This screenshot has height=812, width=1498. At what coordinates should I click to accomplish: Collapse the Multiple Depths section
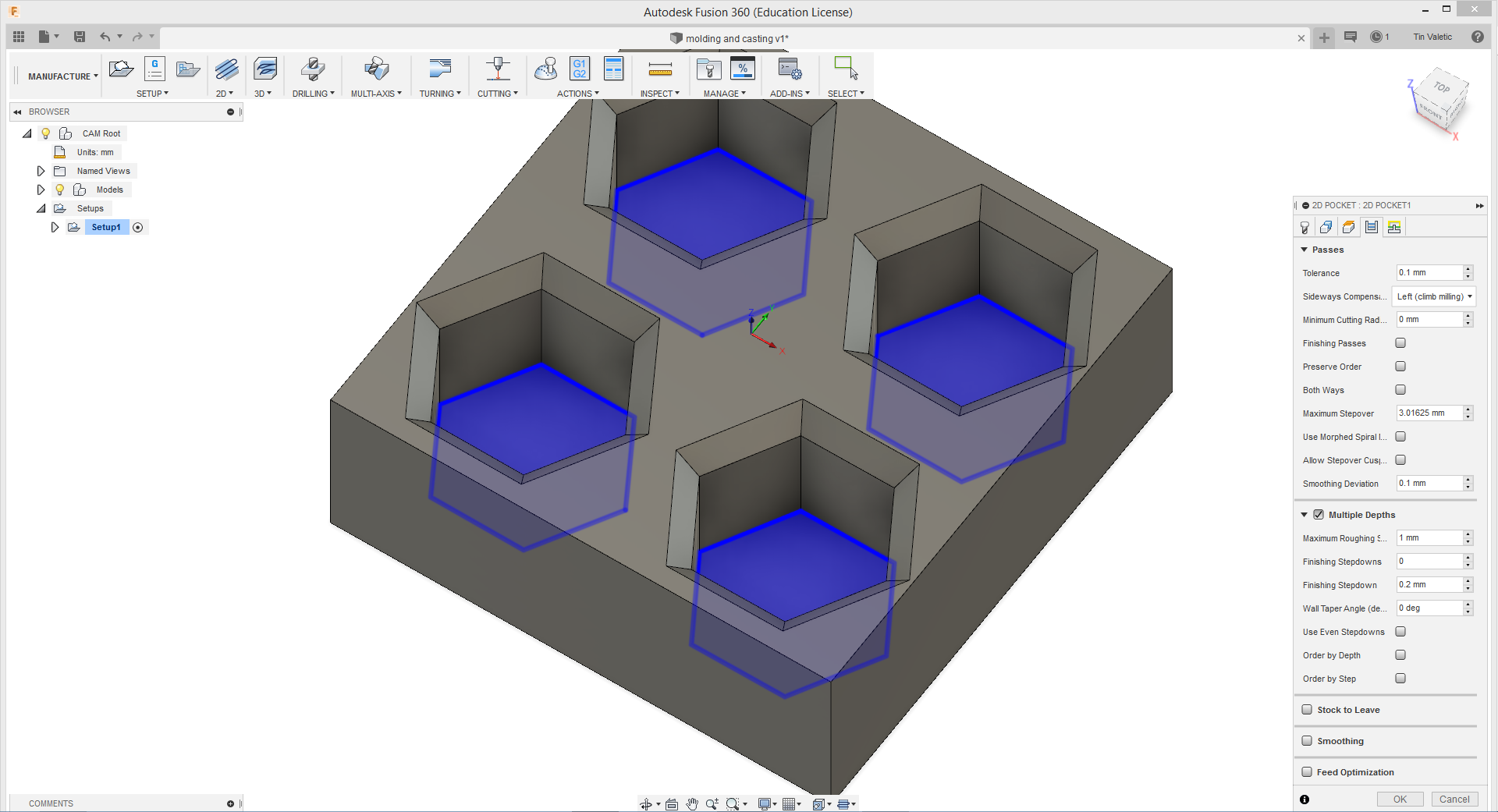coord(1304,515)
